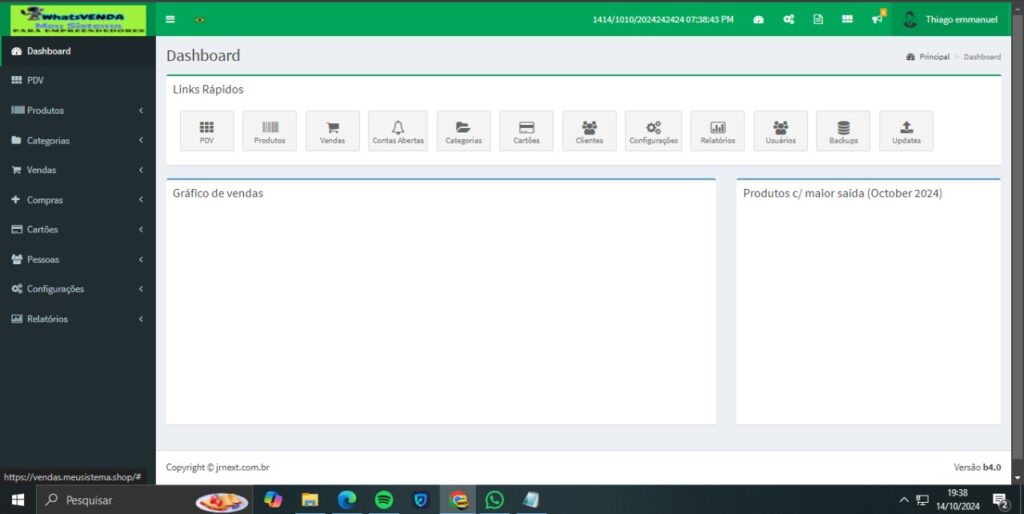Open Compras sidebar menu item
Viewport: 1024px width, 514px height.
78,200
